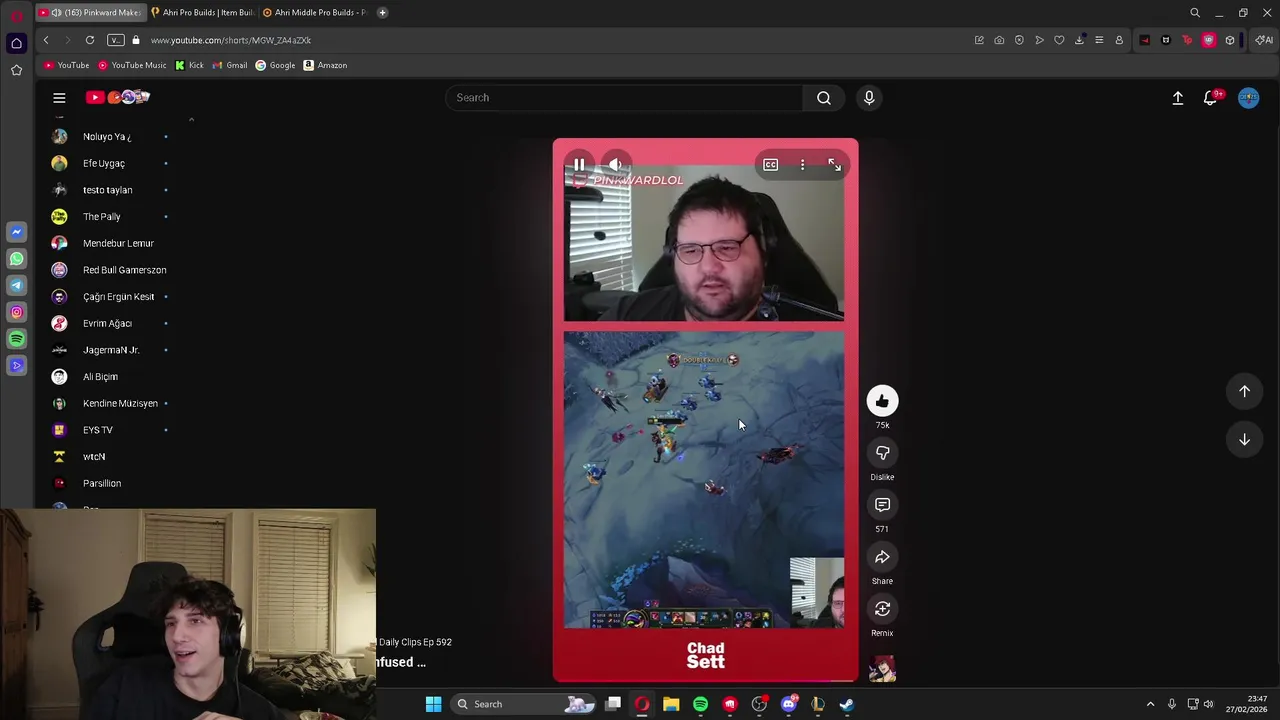The width and height of the screenshot is (1280, 720).
Task: Enter fullscreen on the Shorts player
Action: pyautogui.click(x=835, y=165)
